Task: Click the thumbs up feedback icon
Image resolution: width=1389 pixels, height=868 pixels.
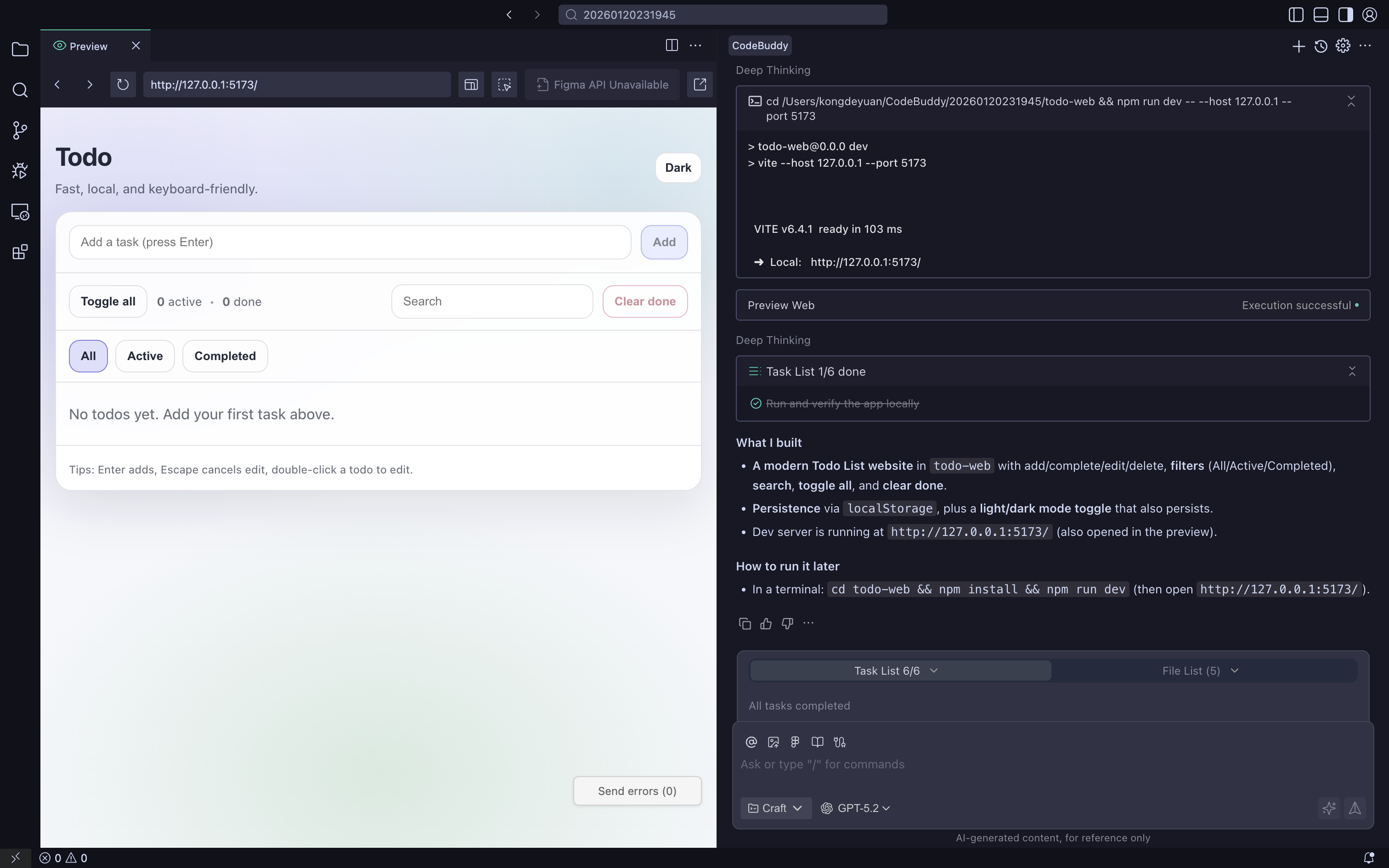Action: (766, 624)
